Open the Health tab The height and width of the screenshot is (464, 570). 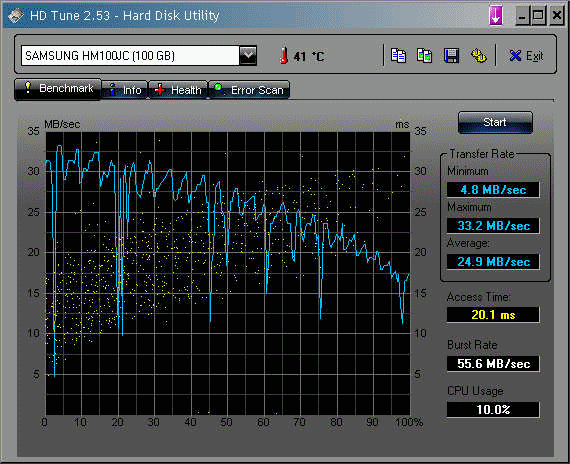(x=178, y=90)
